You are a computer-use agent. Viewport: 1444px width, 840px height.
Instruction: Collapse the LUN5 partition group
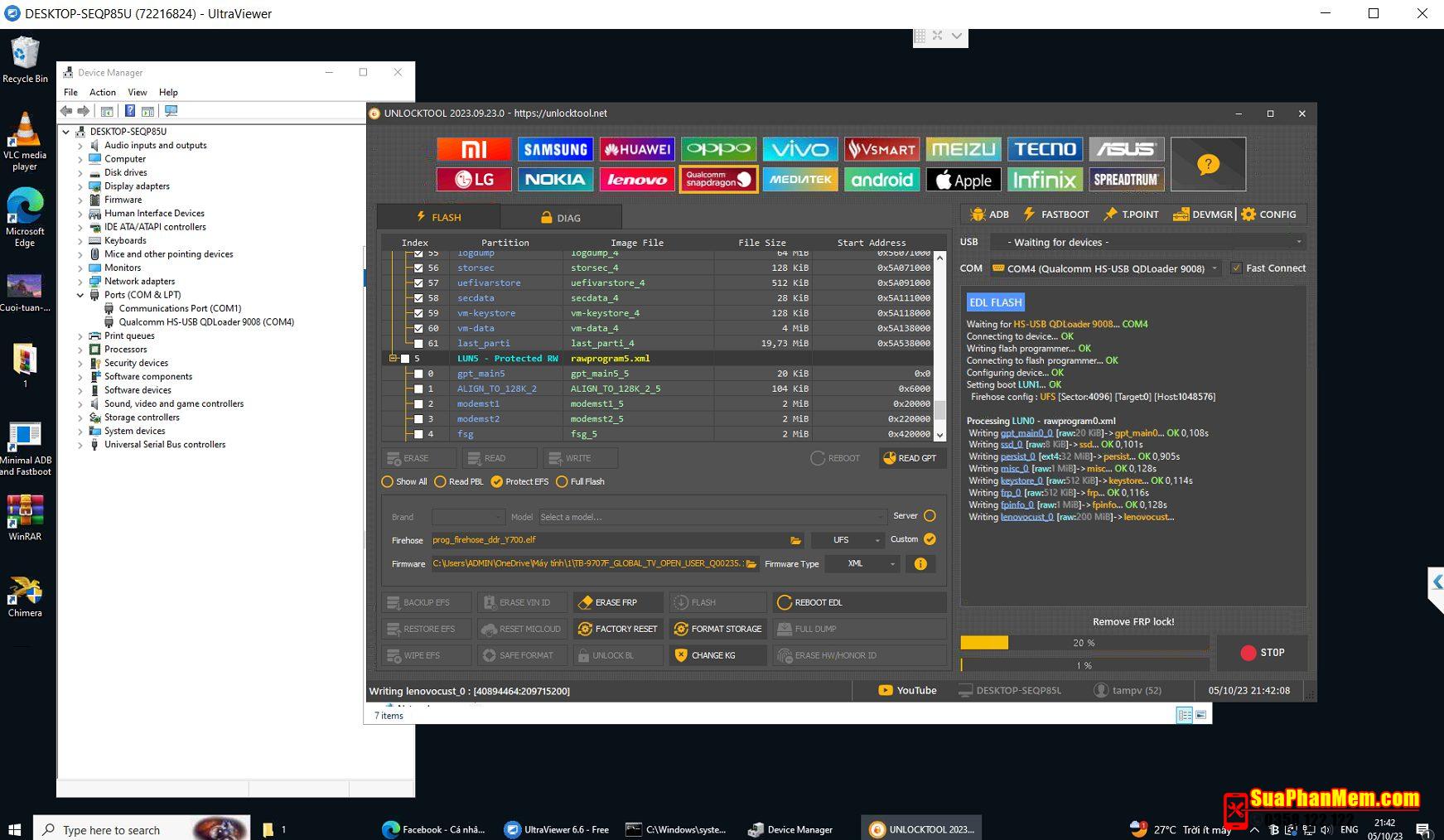(393, 359)
